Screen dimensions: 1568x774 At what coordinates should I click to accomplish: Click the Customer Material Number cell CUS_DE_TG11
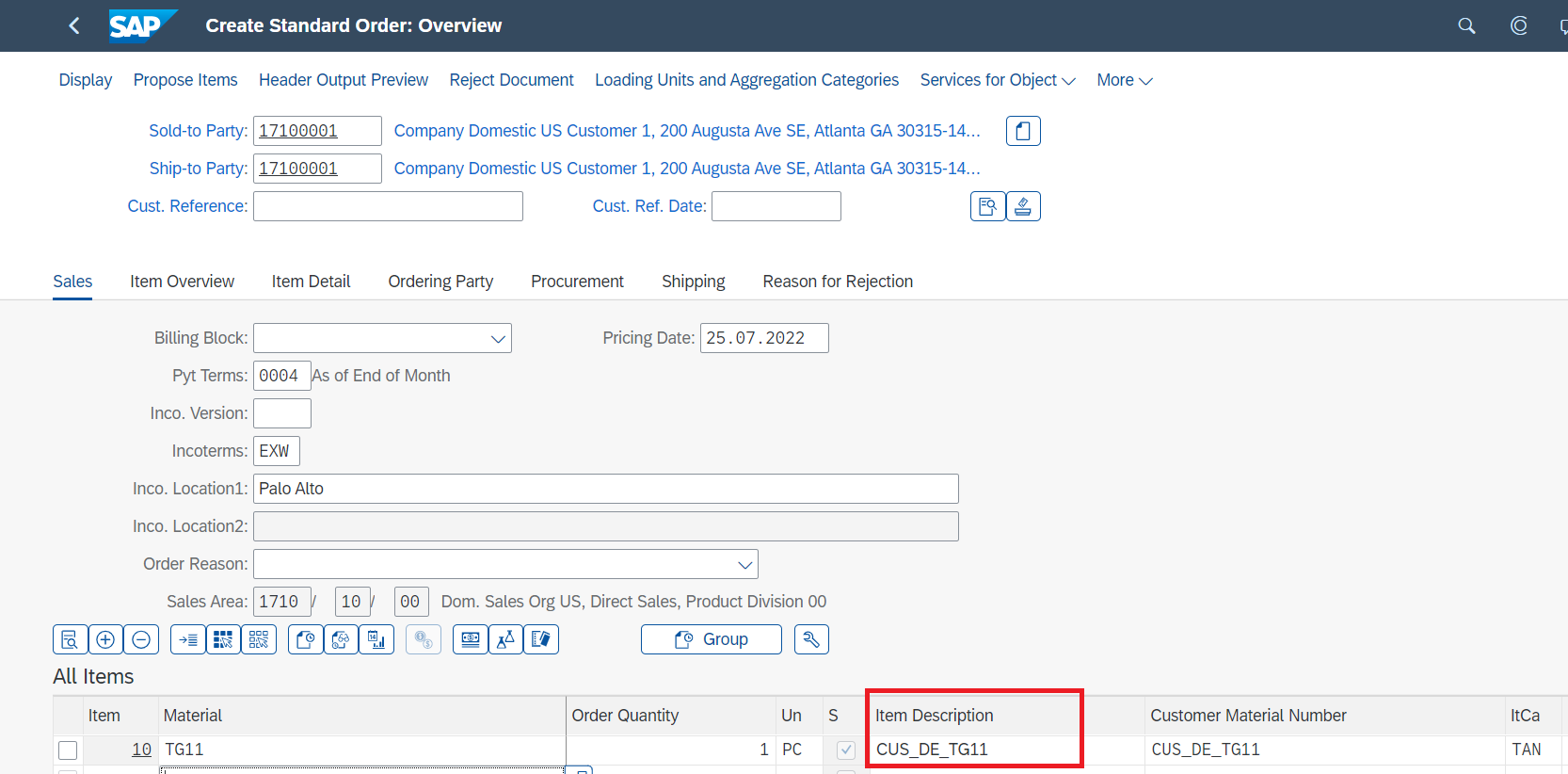[1324, 750]
